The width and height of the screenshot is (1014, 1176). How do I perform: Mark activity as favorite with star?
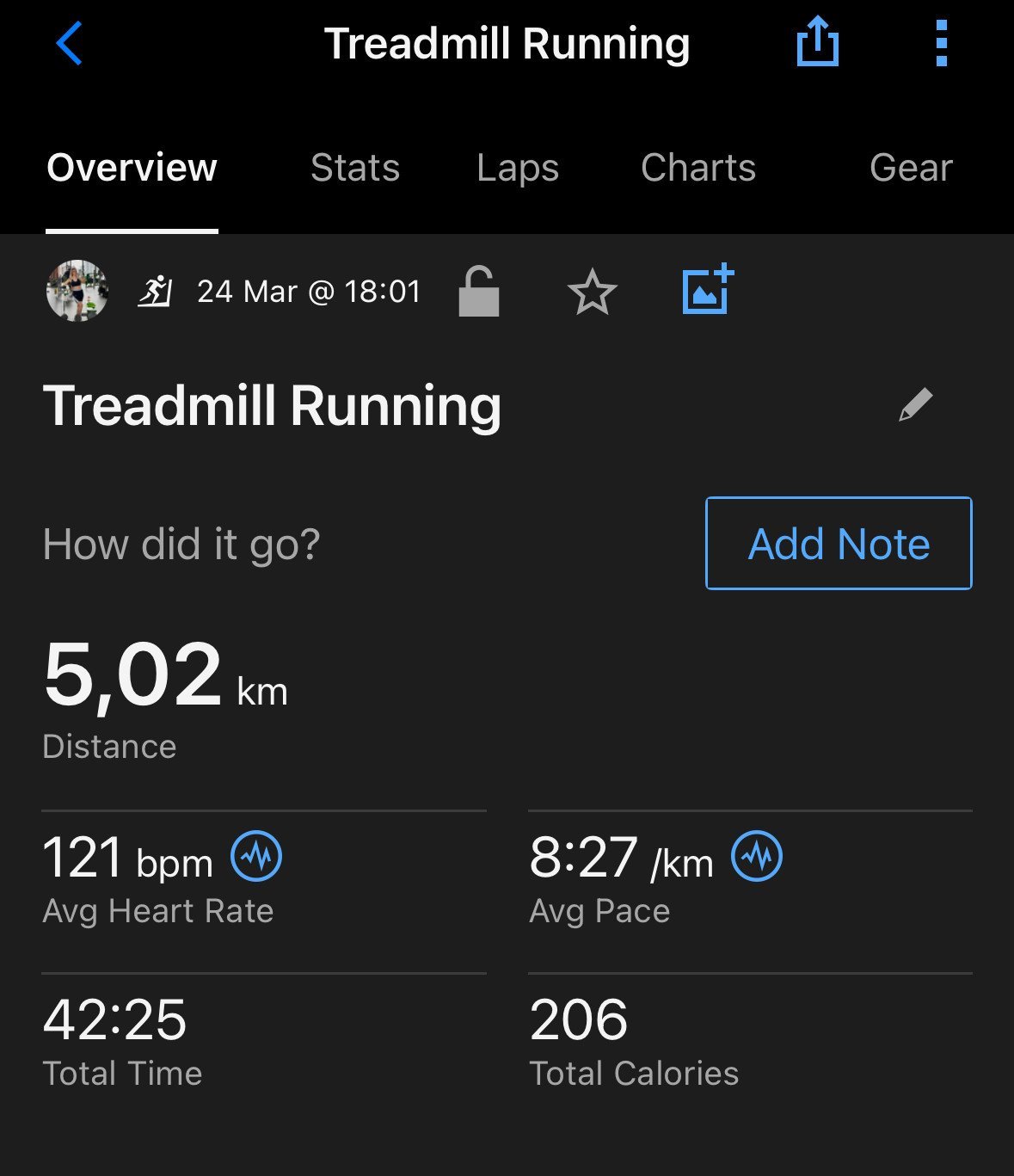point(593,292)
